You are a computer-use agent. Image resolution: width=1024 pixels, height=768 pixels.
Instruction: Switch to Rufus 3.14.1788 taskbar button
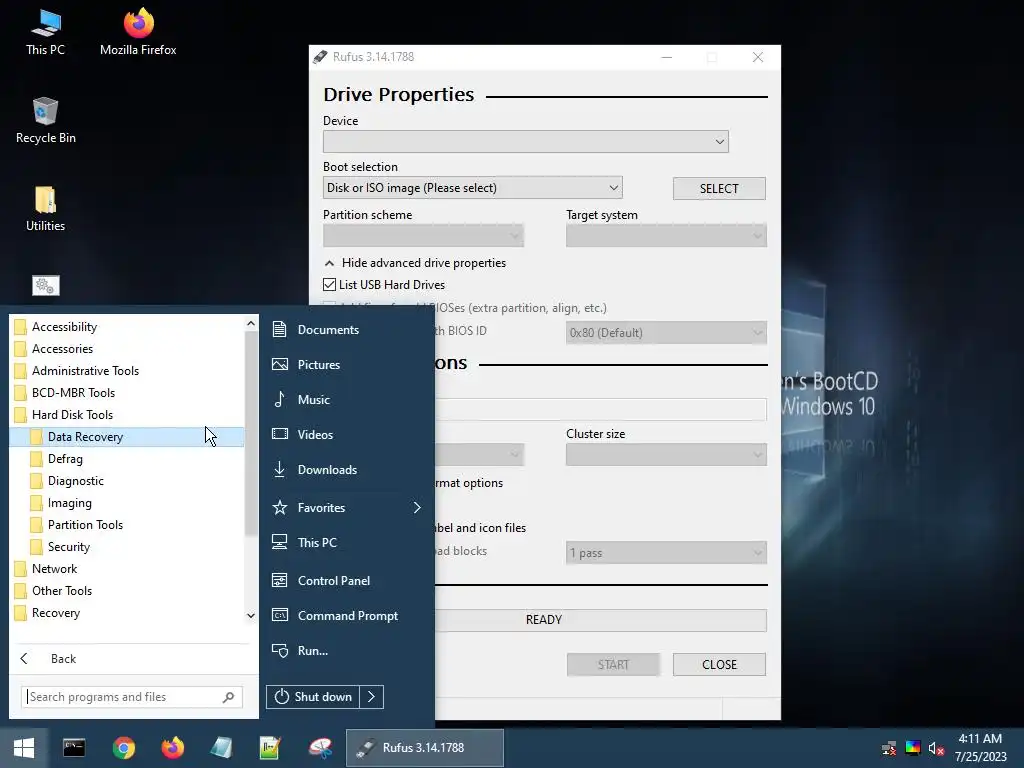tap(424, 748)
